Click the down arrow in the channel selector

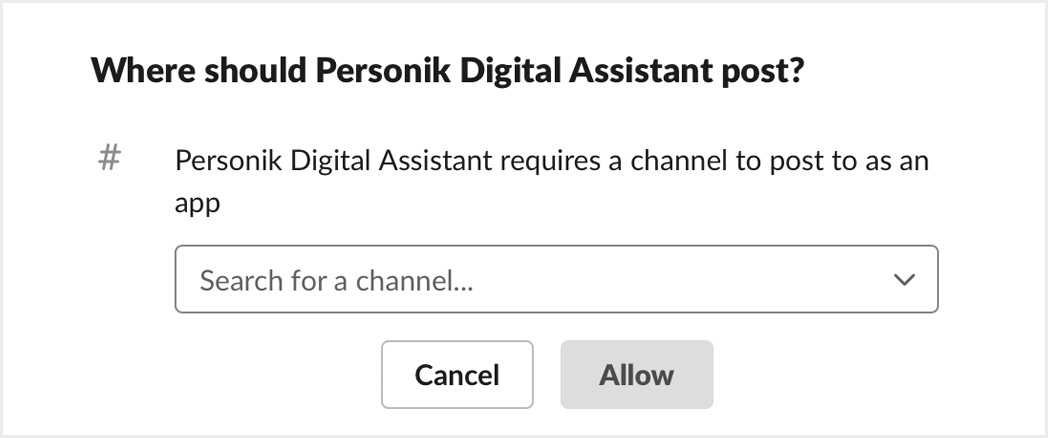pos(904,280)
